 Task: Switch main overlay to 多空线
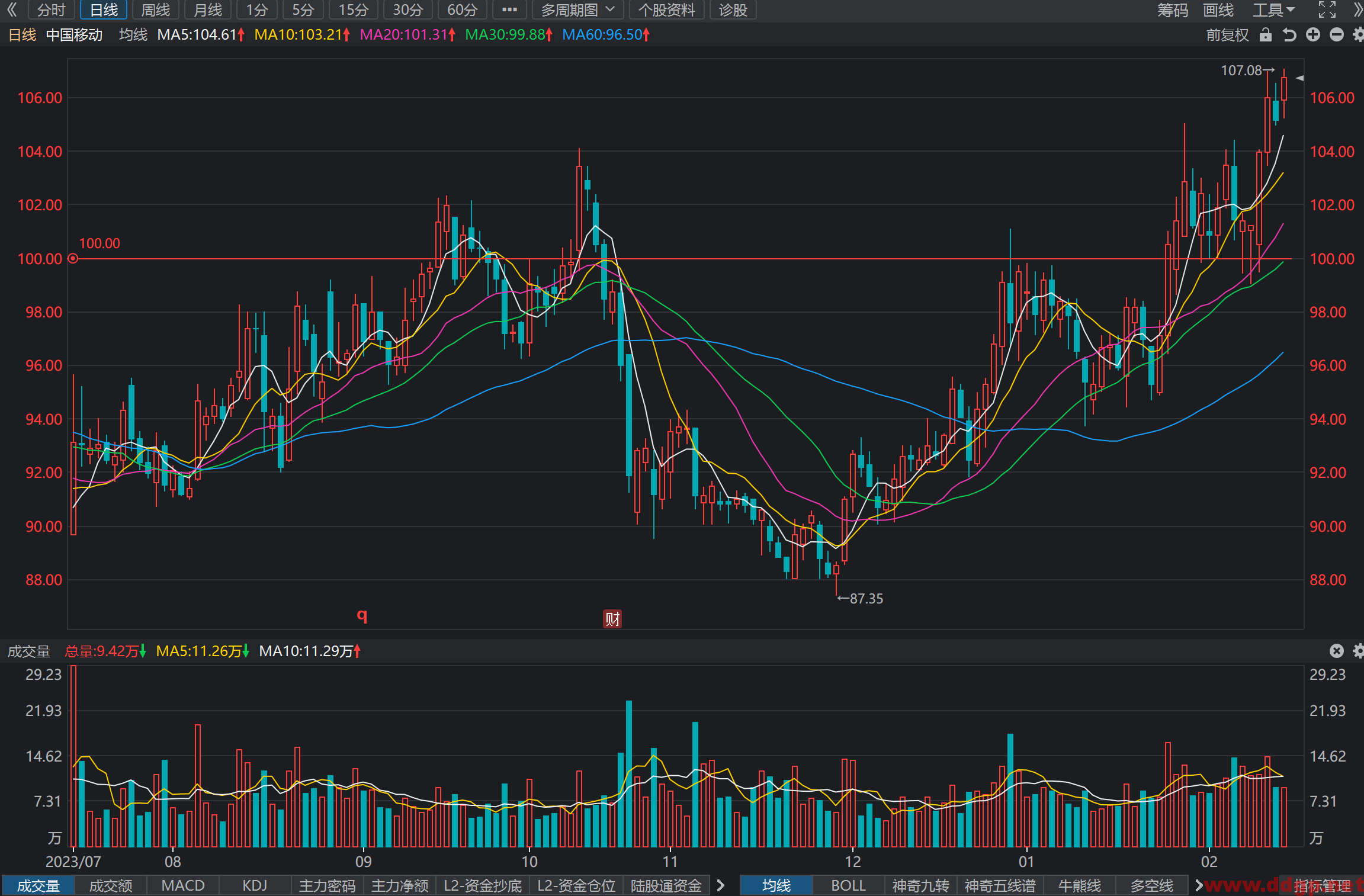[x=1152, y=885]
